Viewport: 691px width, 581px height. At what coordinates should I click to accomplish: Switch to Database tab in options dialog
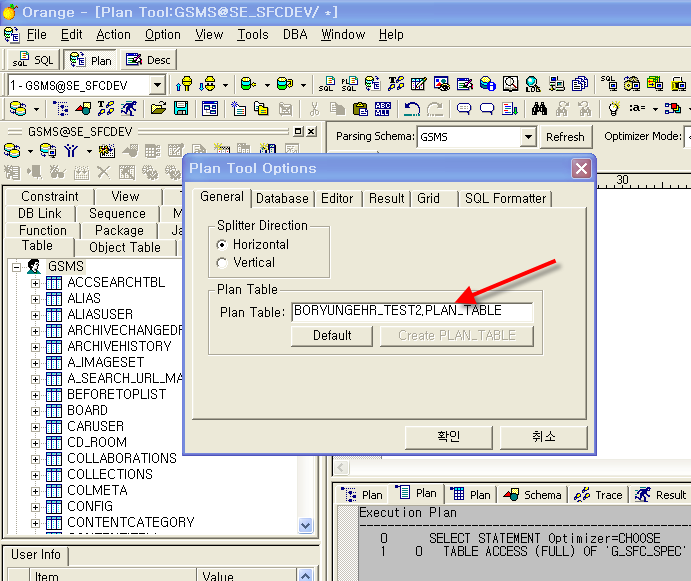point(282,198)
